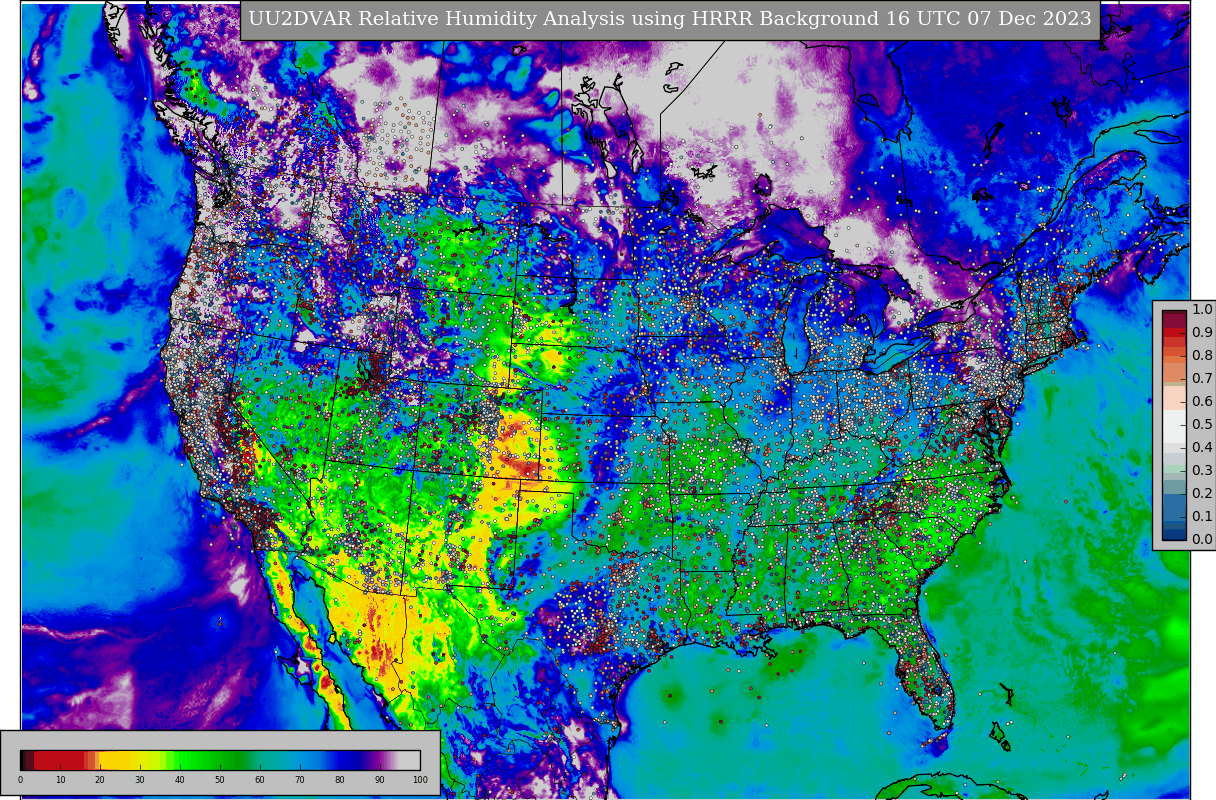Image resolution: width=1216 pixels, height=800 pixels.
Task: Pick the red segment of humidity colorbar
Action: 60,760
